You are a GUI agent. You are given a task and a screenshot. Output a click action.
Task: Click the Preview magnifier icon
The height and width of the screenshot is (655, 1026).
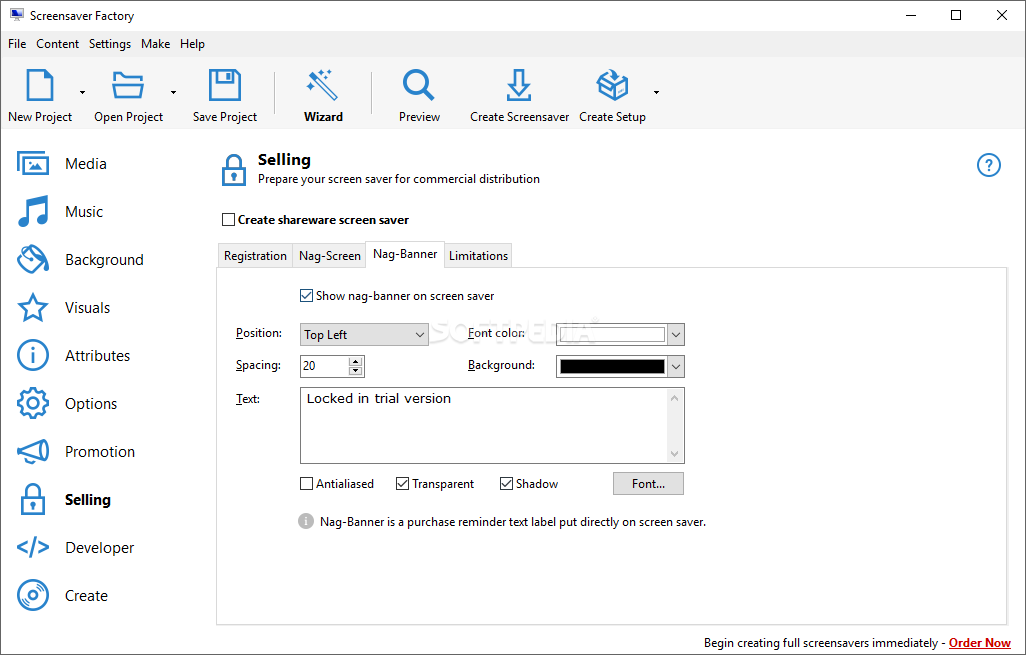418,85
